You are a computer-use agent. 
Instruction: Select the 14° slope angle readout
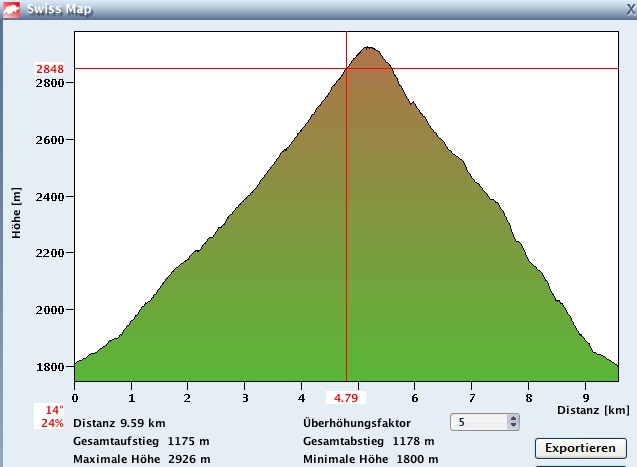(x=53, y=410)
